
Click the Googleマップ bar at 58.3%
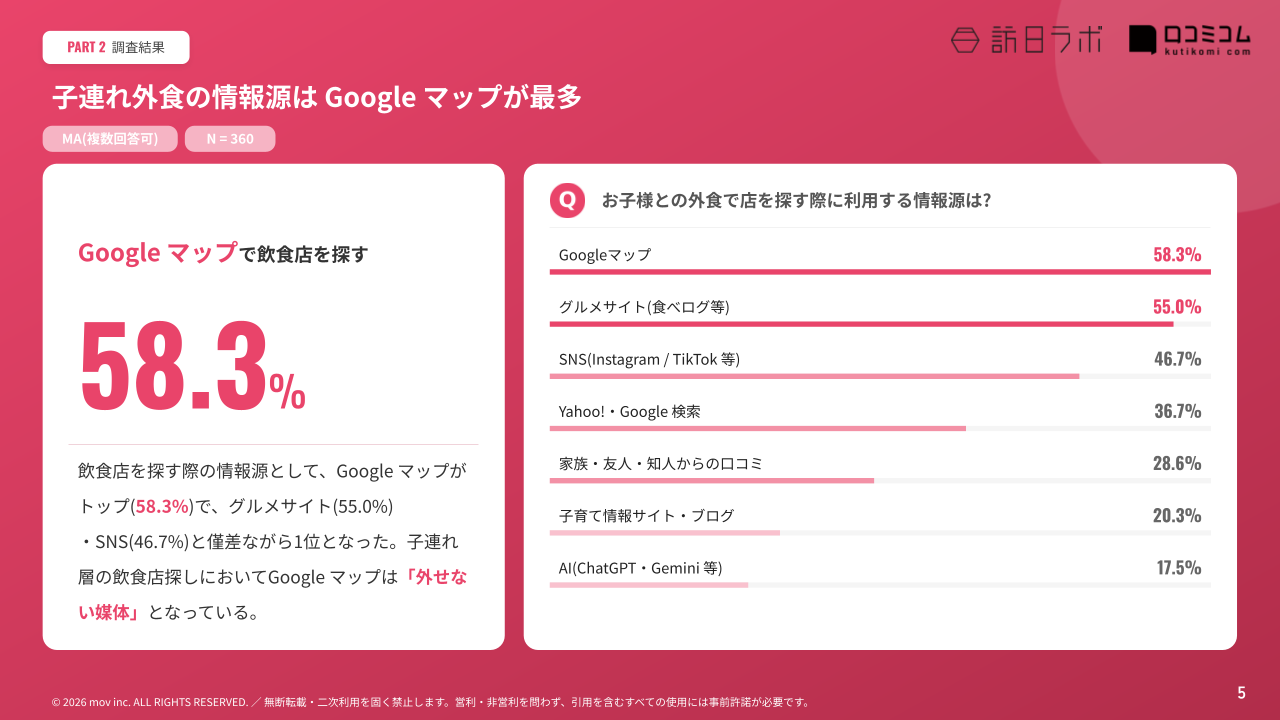(x=880, y=271)
